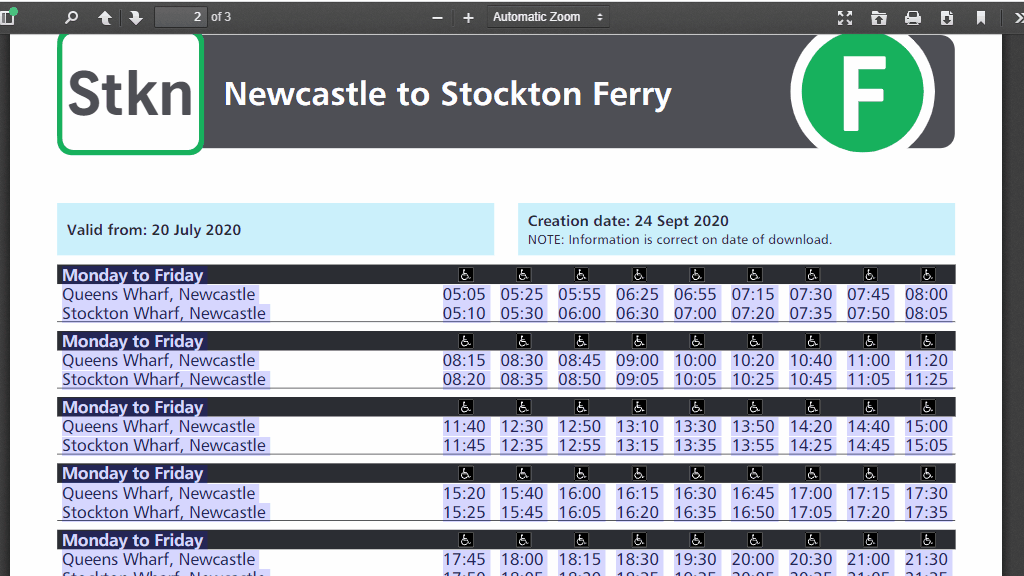This screenshot has width=1024, height=576.
Task: Open the find in document search
Action: [71, 17]
